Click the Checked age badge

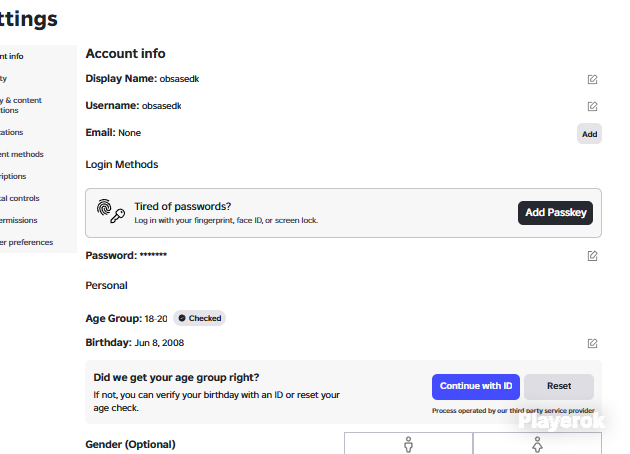pos(200,318)
